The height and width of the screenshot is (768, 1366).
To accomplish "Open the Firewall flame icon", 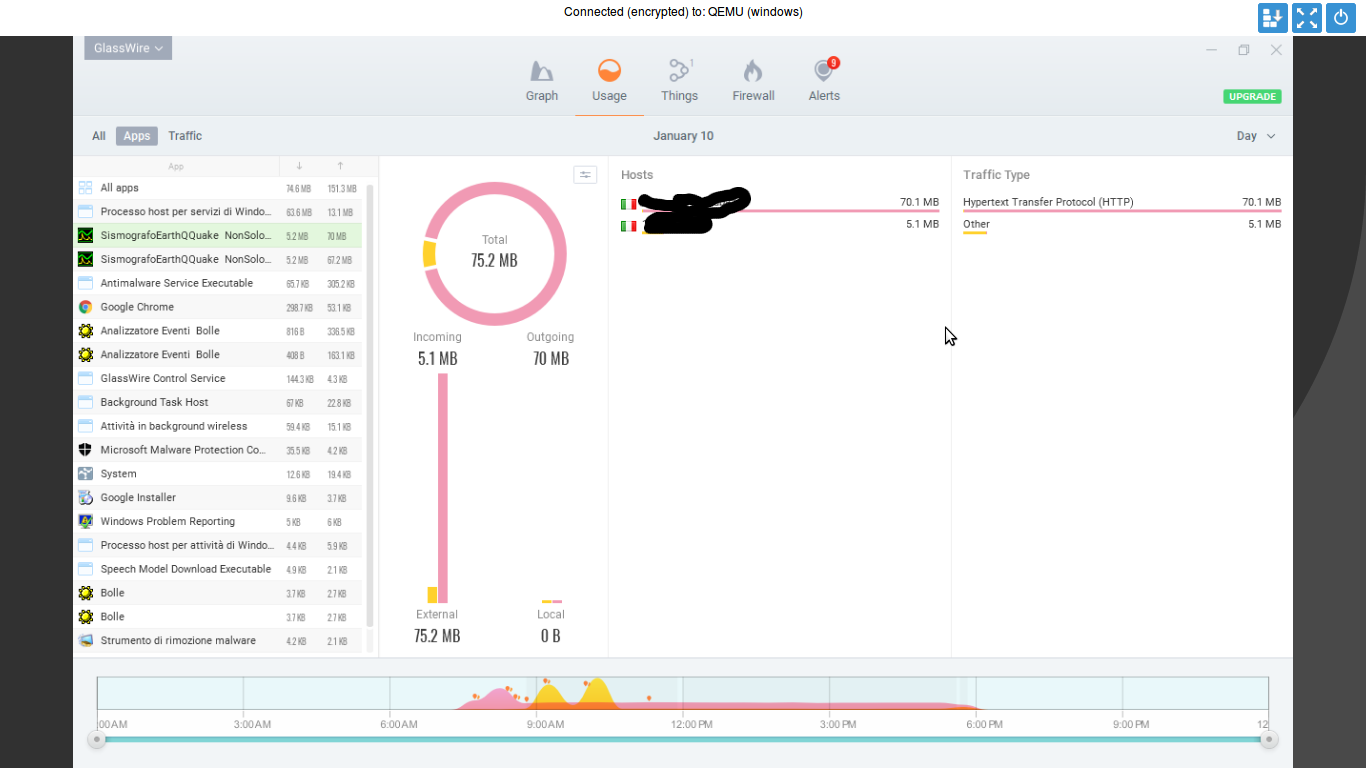I will pyautogui.click(x=753, y=71).
